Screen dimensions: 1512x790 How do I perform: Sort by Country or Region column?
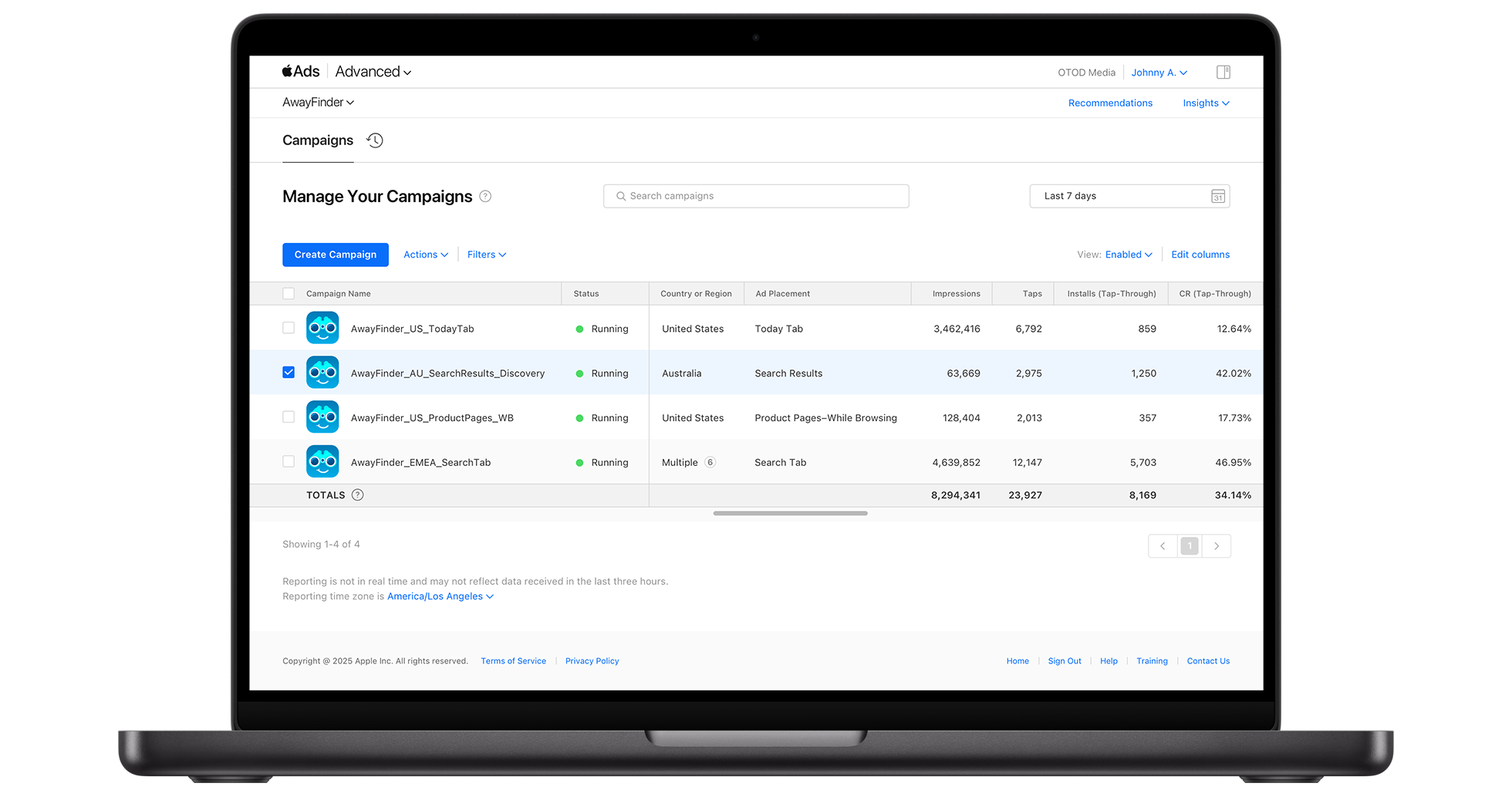coord(696,294)
